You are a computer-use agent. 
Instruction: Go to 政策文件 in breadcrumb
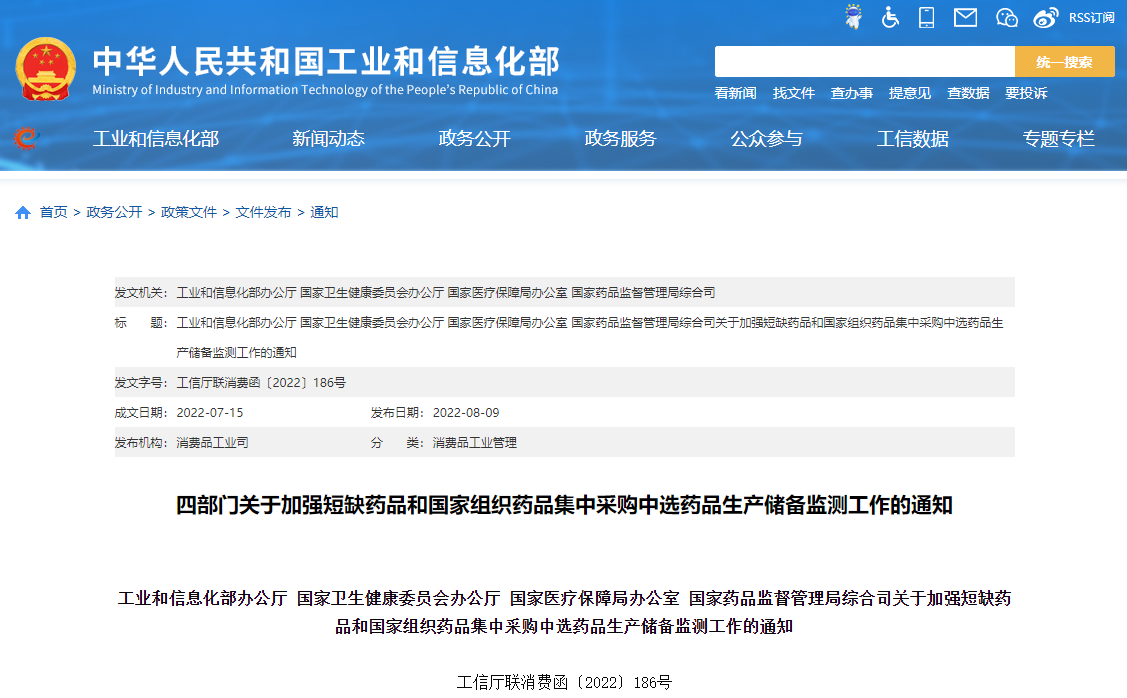click(189, 212)
